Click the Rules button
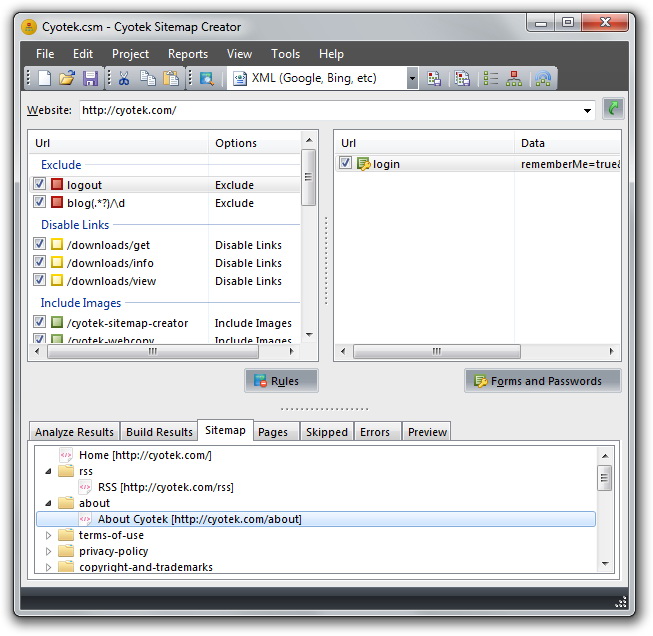 [281, 380]
